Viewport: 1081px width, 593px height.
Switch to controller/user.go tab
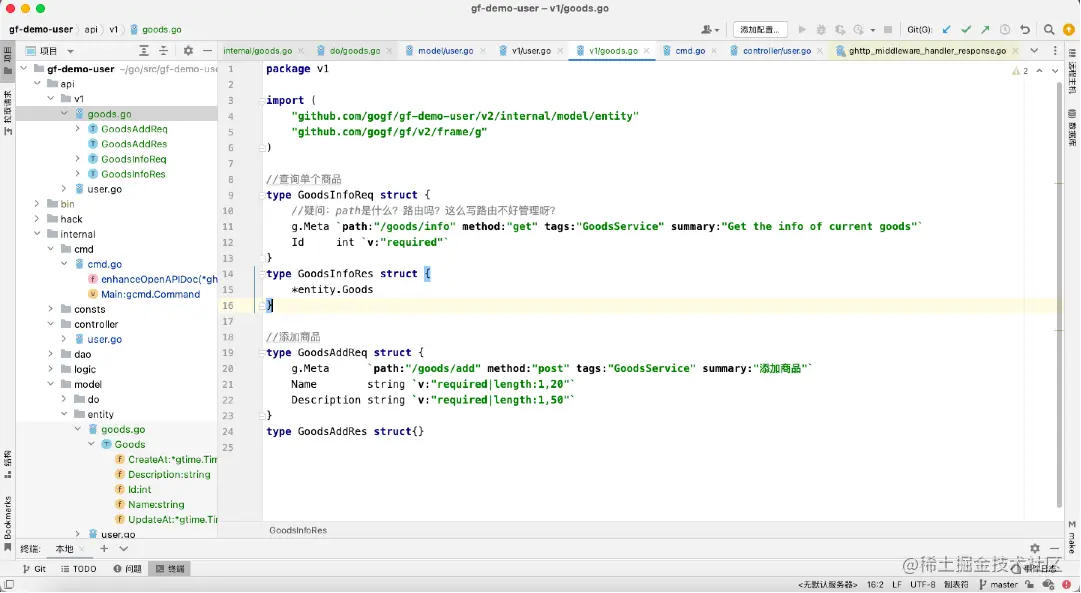pos(776,51)
